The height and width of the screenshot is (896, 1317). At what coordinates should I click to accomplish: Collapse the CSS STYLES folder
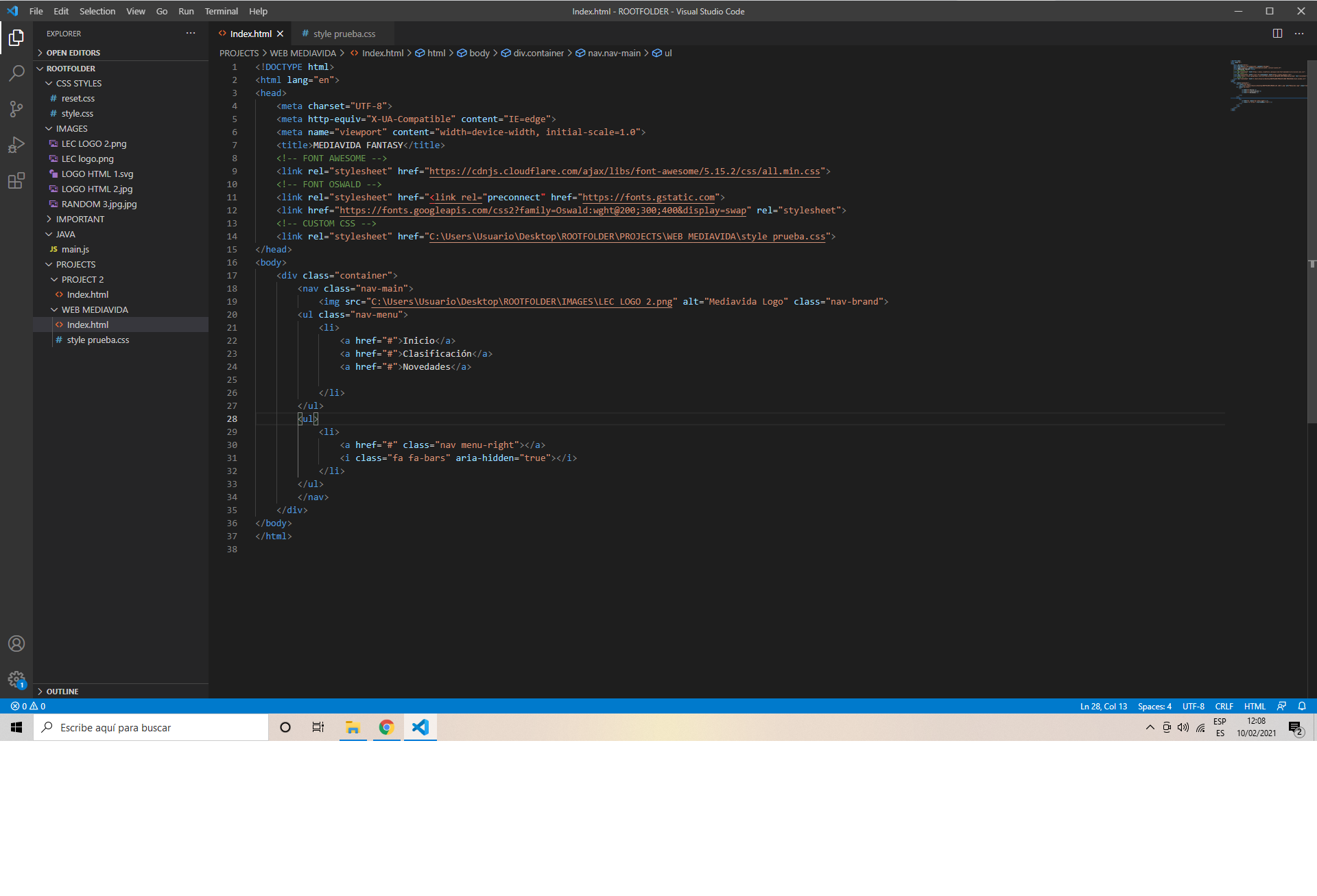point(78,83)
